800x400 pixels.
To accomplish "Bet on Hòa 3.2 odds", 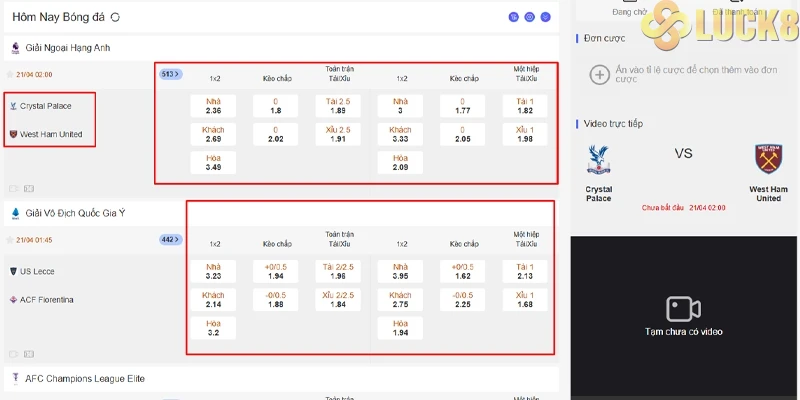I will click(213, 328).
